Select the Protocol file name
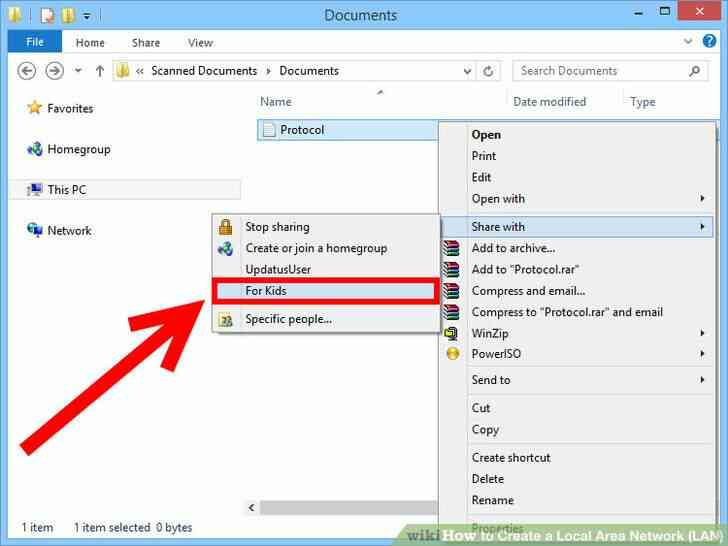The image size is (728, 546). [x=302, y=130]
